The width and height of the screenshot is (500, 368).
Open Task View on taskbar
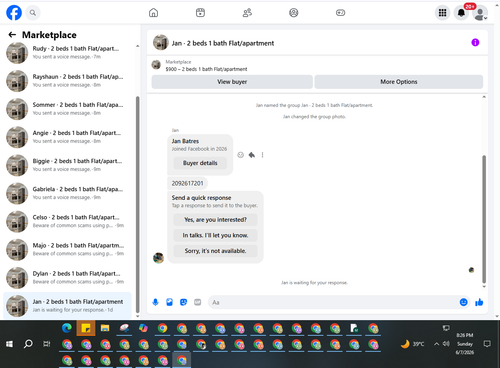[x=47, y=344]
